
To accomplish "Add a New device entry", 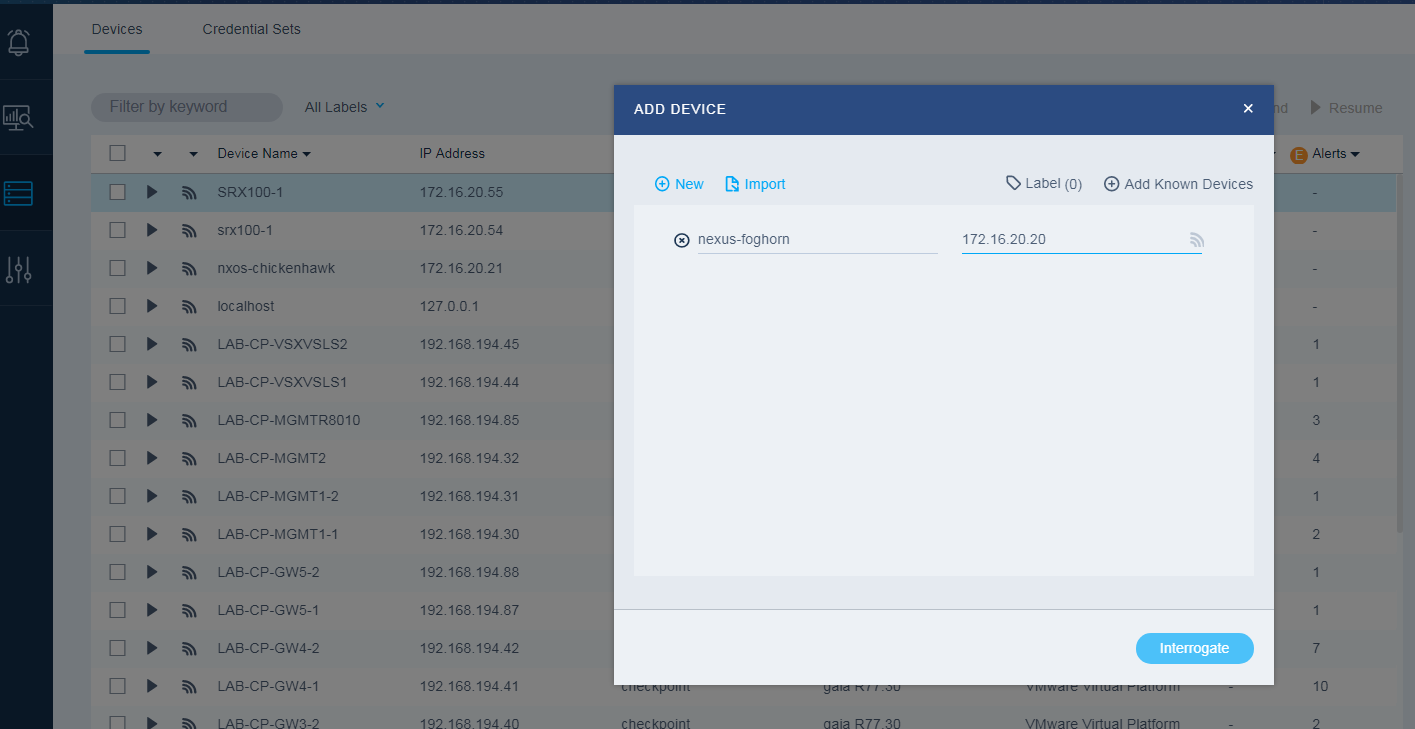I will click(679, 184).
